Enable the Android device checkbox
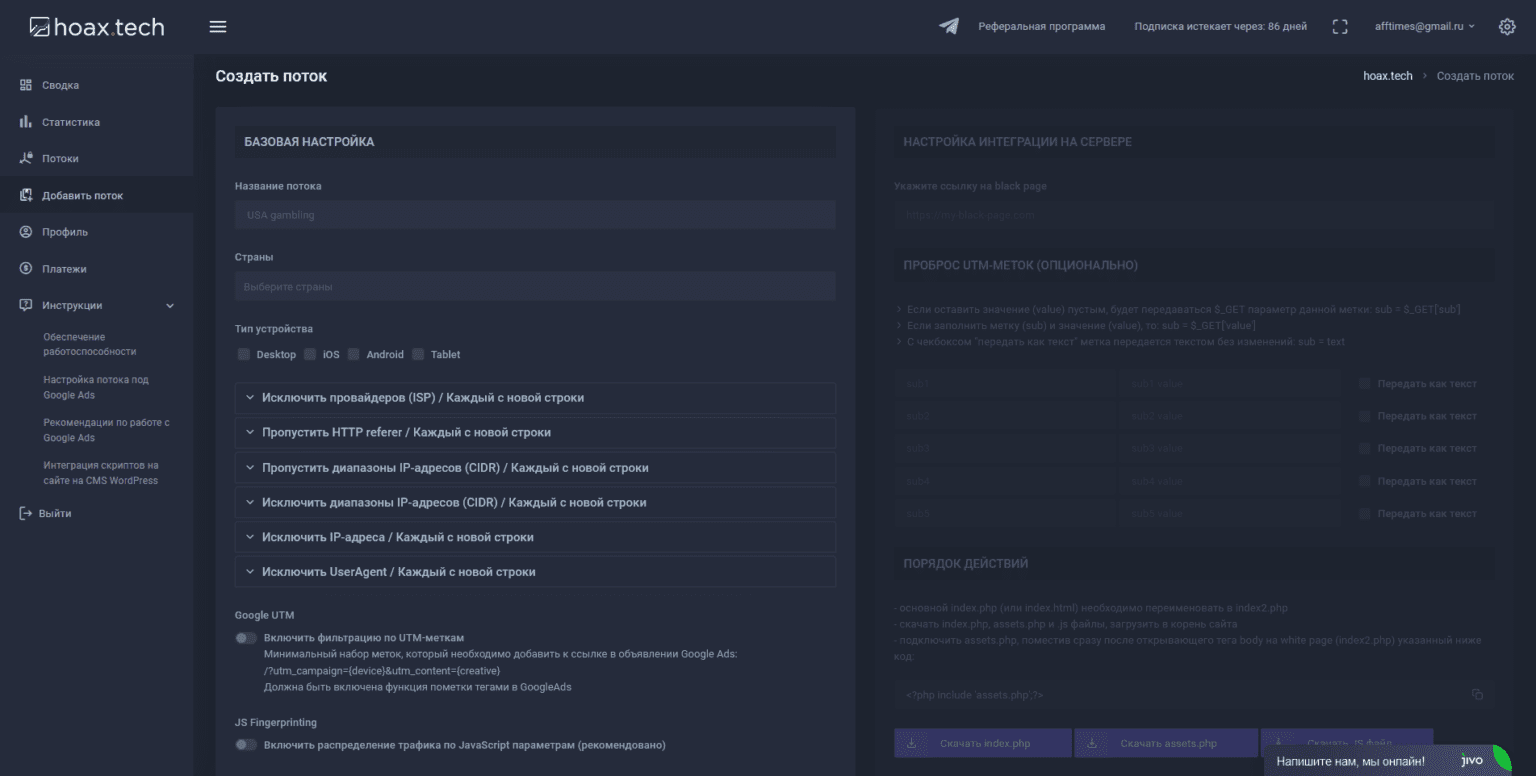This screenshot has width=1536, height=776. tap(354, 354)
